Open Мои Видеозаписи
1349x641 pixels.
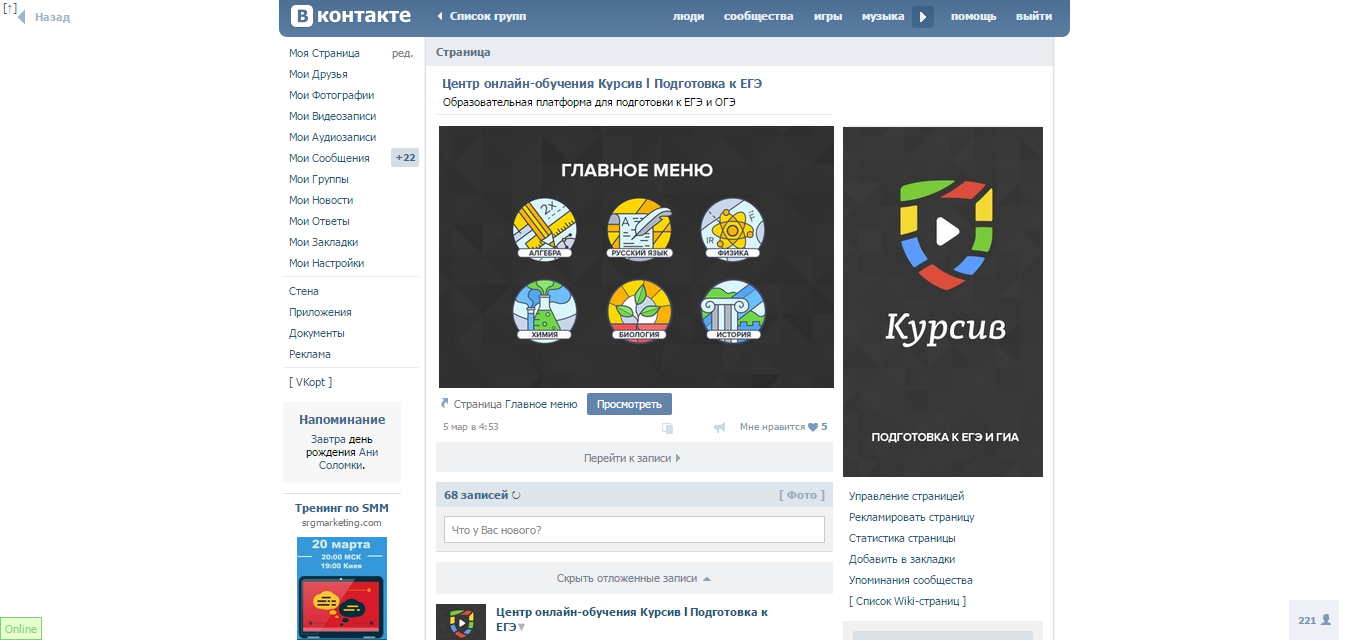332,116
